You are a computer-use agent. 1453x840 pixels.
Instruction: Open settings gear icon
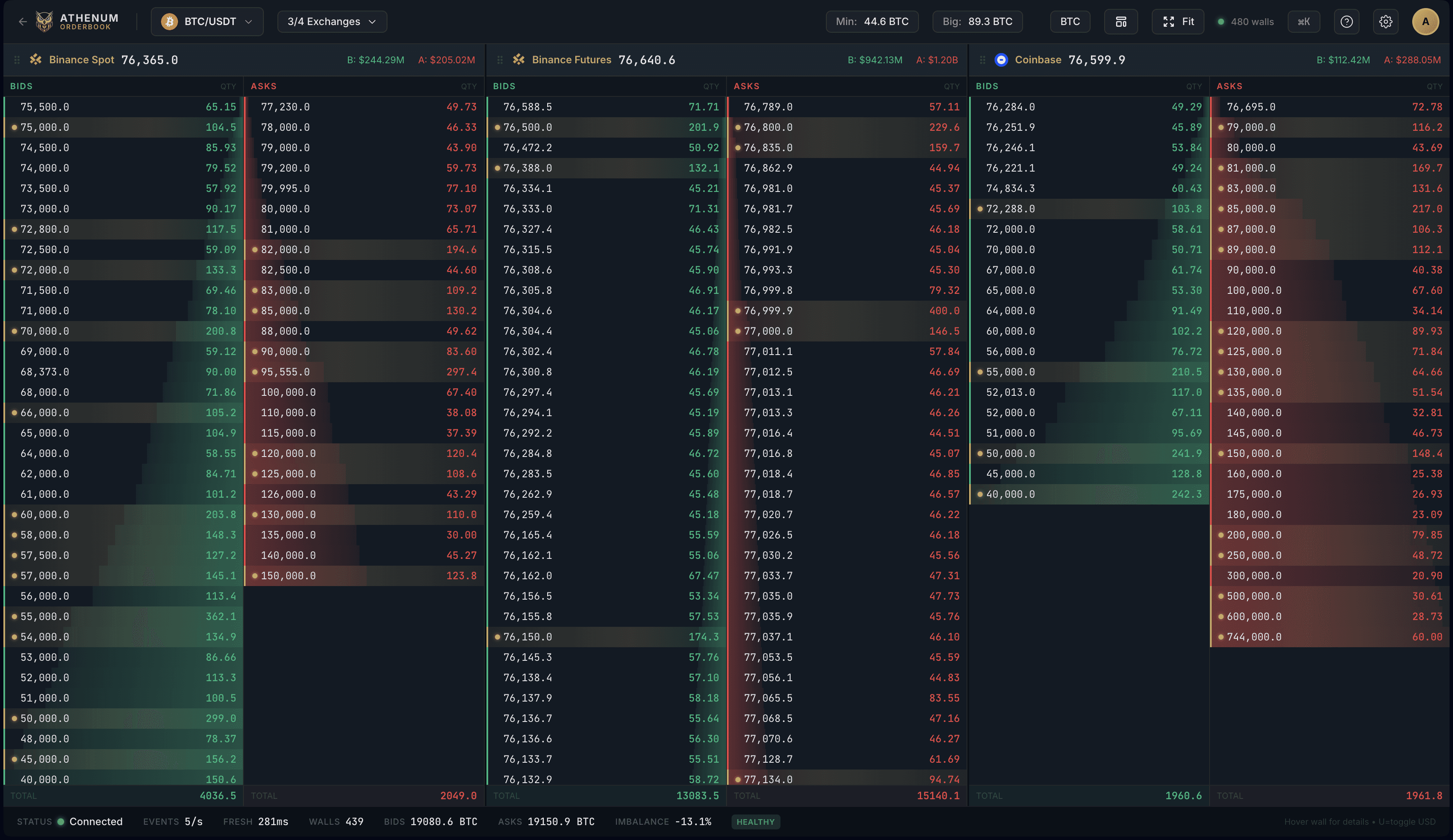(x=1385, y=21)
